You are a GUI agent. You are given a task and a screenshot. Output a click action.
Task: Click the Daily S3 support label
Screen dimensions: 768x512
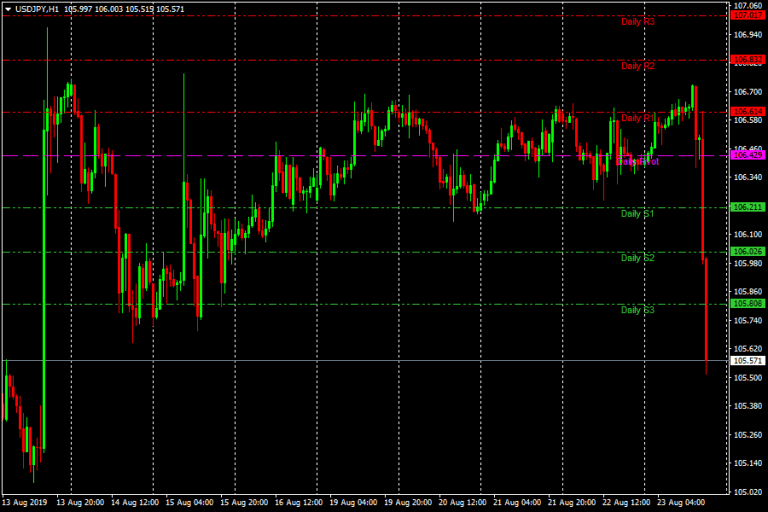[x=637, y=310]
